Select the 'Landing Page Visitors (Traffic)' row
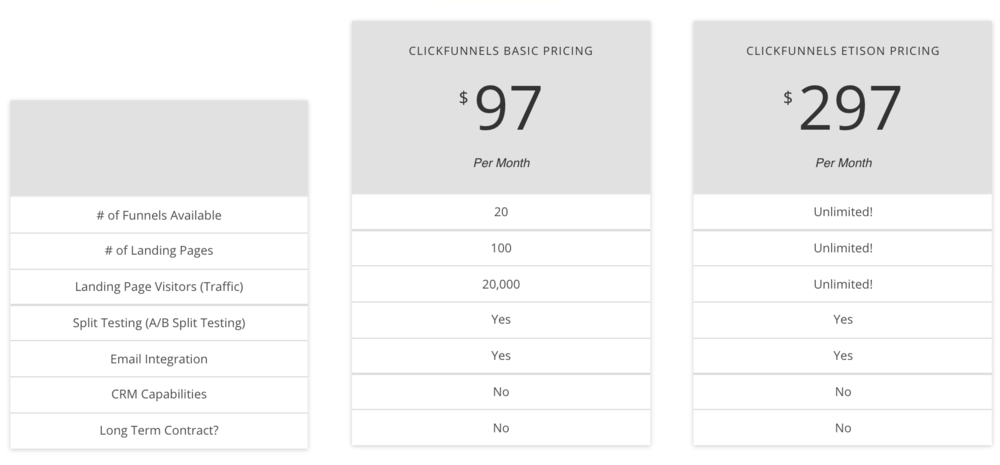 click(159, 286)
